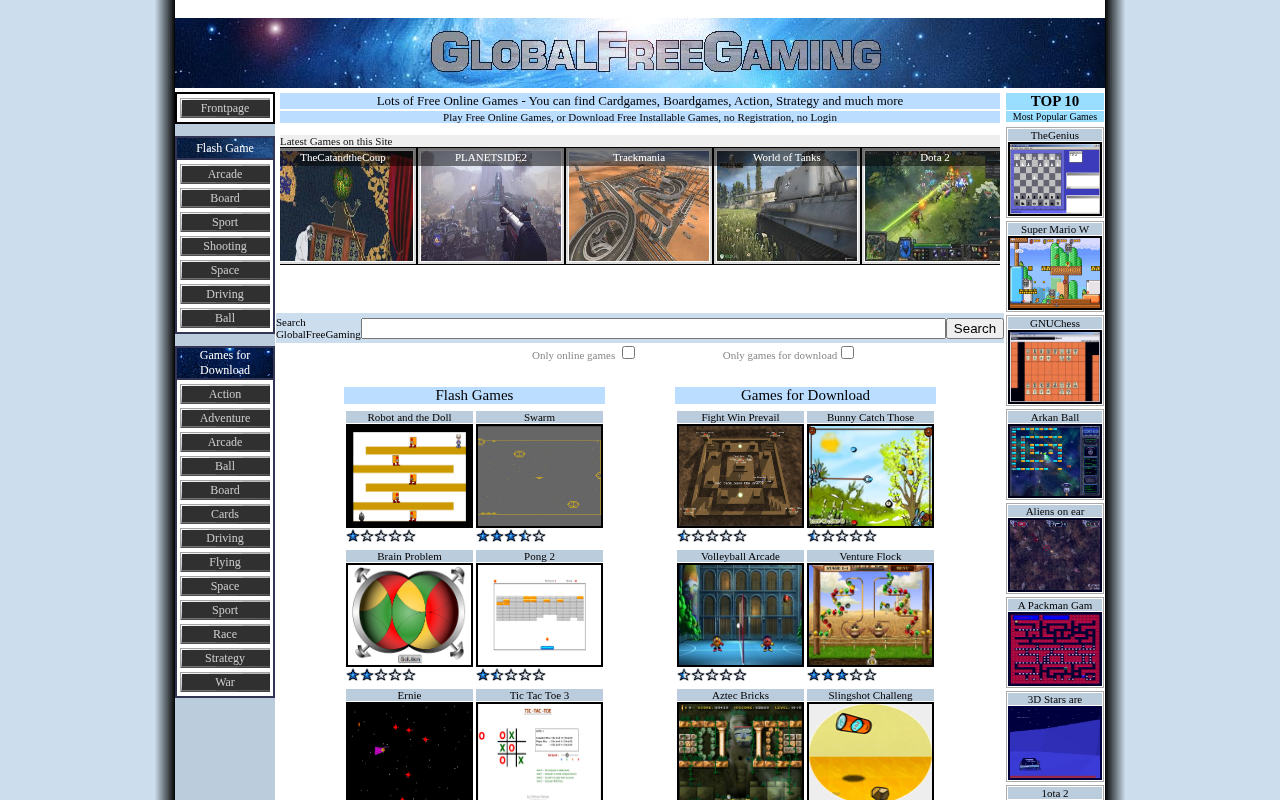Open Swarm flash game image
The width and height of the screenshot is (1280, 800).
pos(539,476)
